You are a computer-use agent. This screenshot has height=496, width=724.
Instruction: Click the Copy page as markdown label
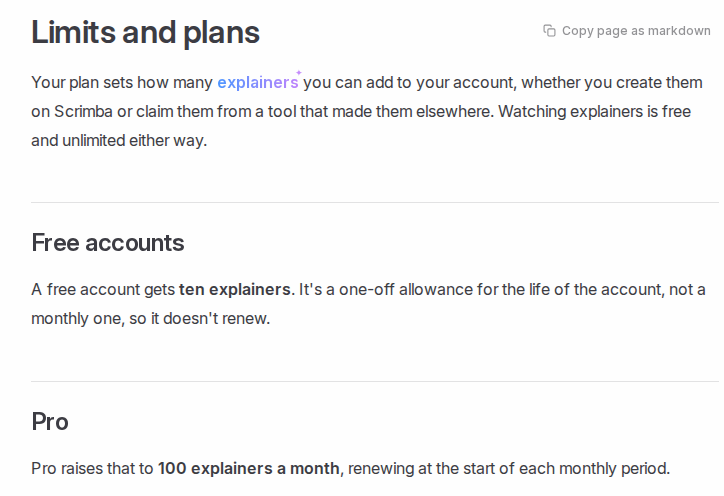coord(636,30)
